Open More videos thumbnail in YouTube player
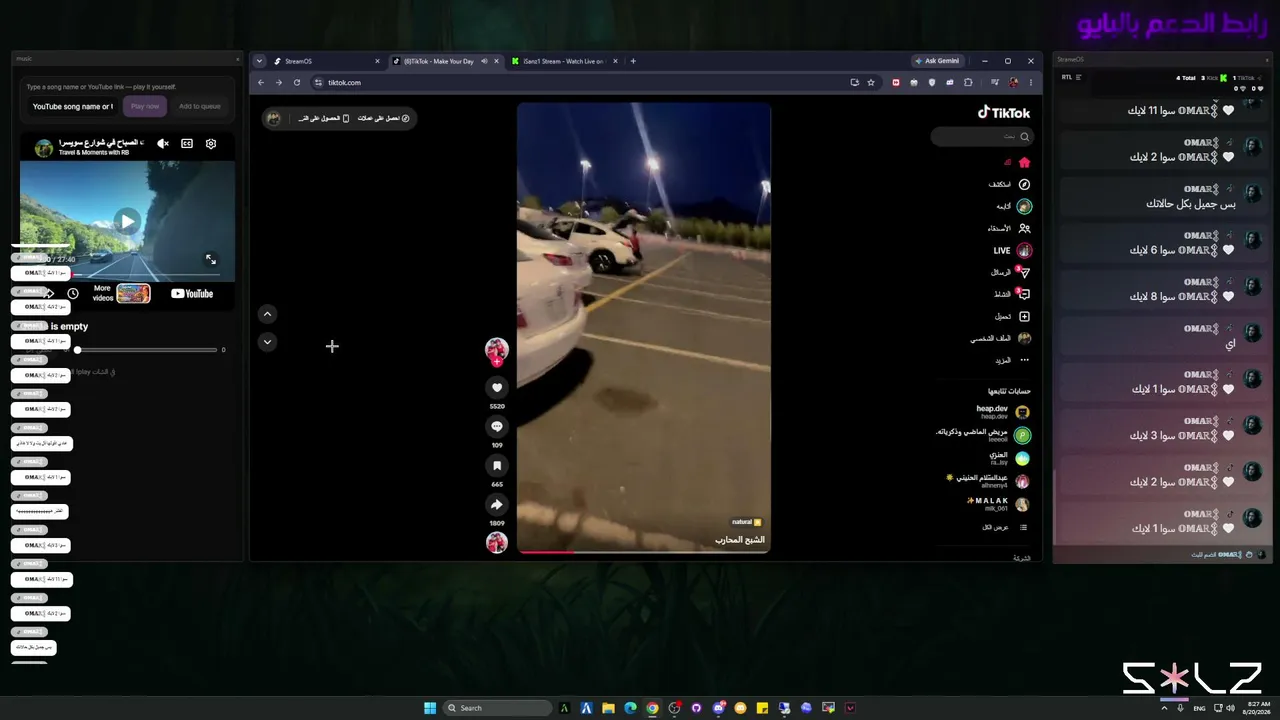Viewport: 1280px width, 720px height. [x=133, y=293]
